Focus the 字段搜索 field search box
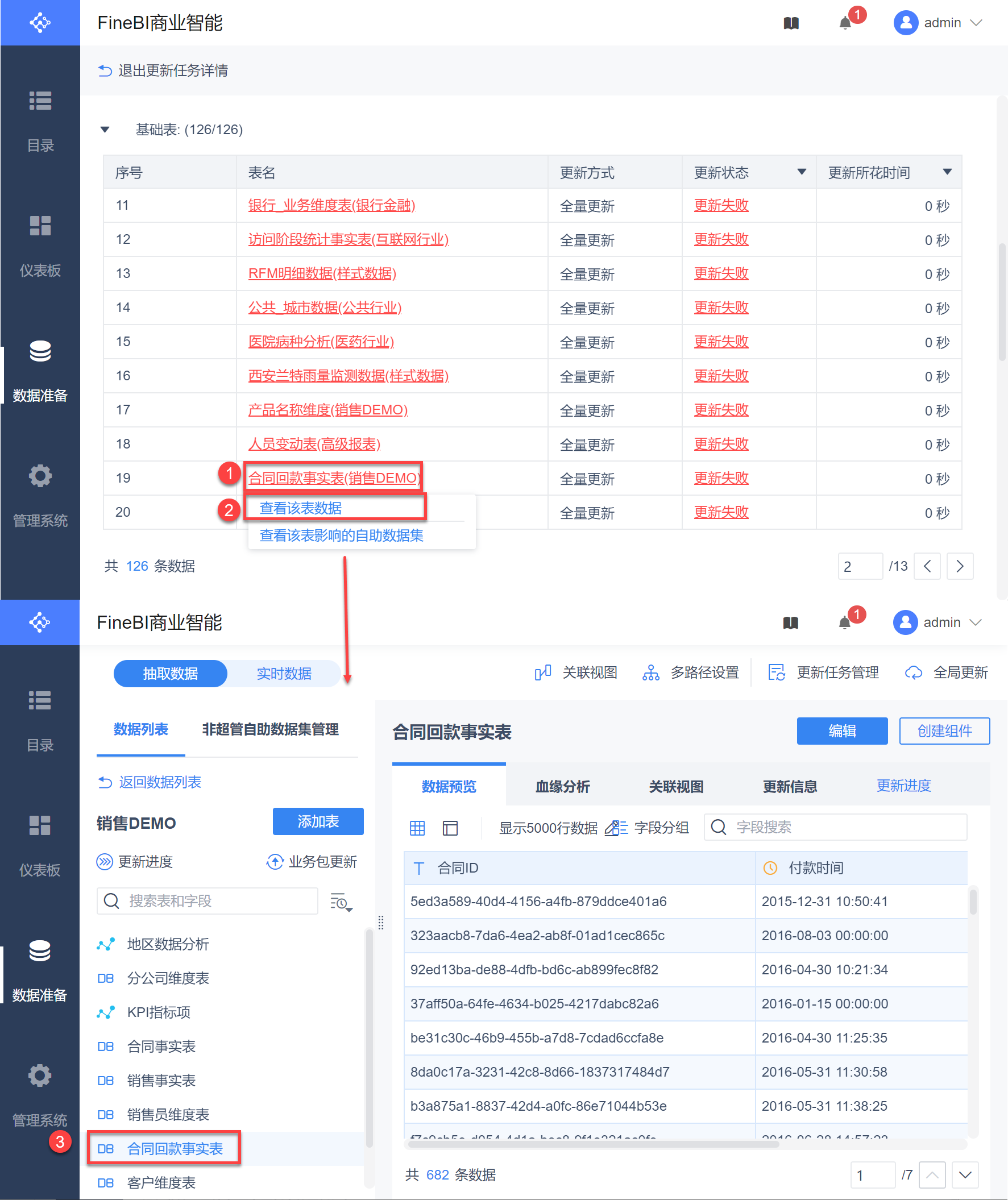This screenshot has height=1200, width=1008. click(835, 827)
